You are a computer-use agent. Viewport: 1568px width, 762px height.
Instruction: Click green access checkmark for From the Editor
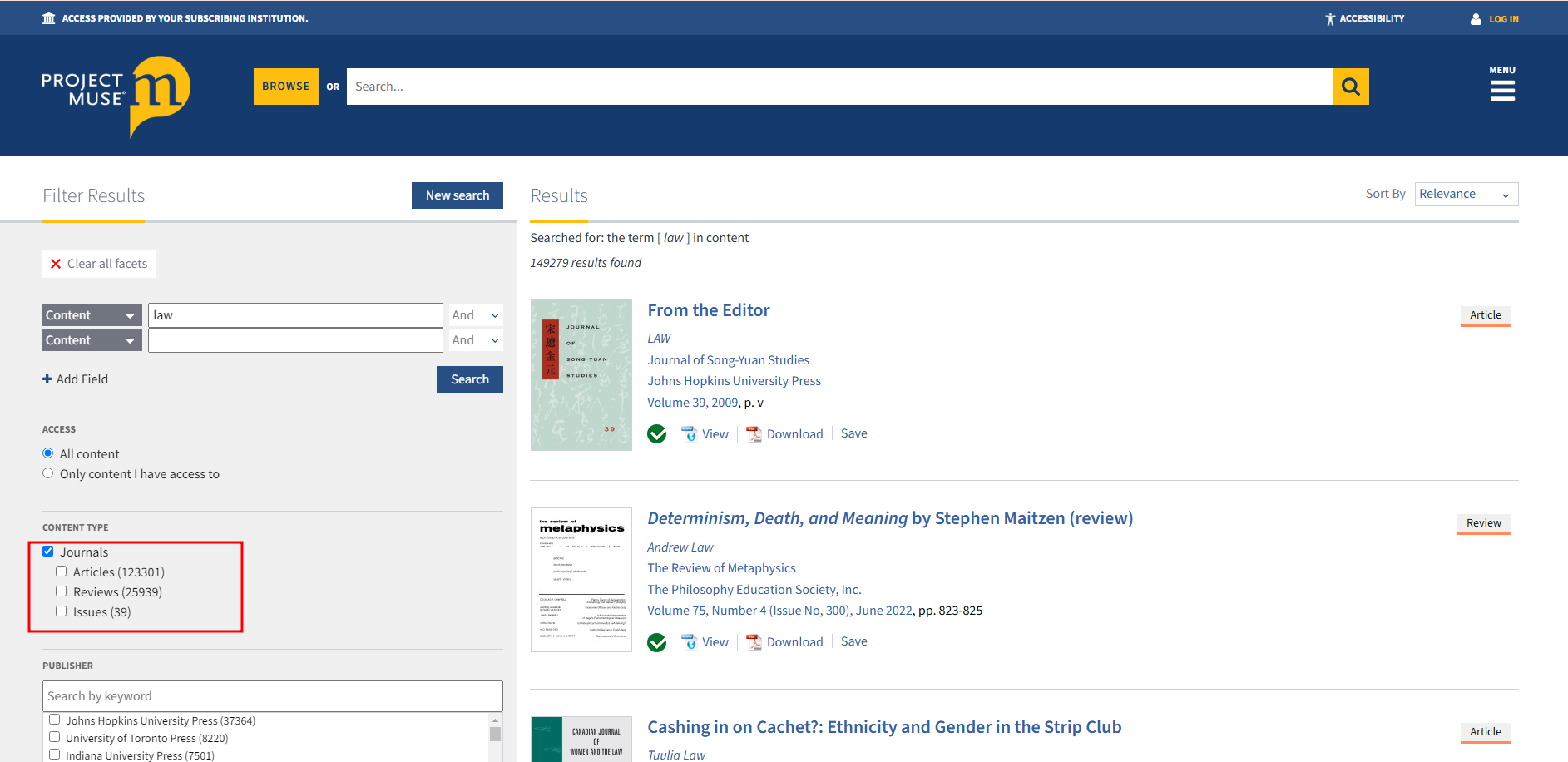pos(657,434)
